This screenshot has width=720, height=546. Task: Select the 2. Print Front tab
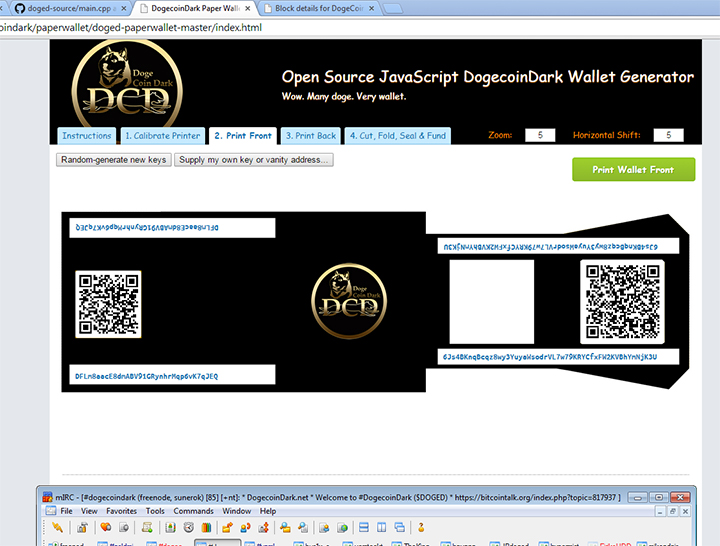243,136
